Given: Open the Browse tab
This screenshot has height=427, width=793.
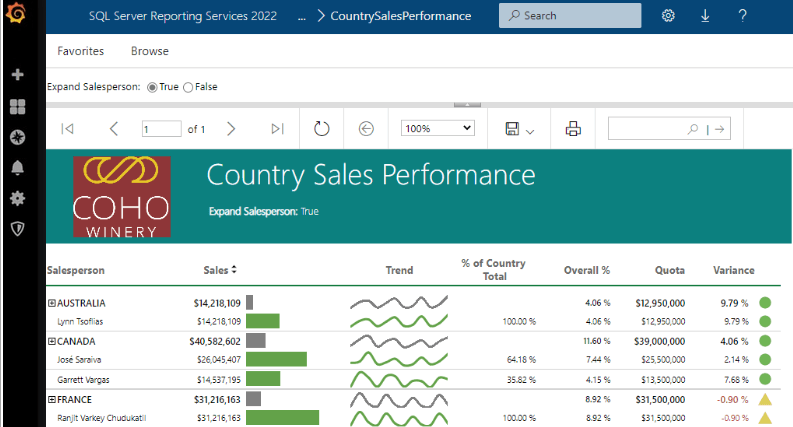Looking at the screenshot, I should (x=150, y=51).
